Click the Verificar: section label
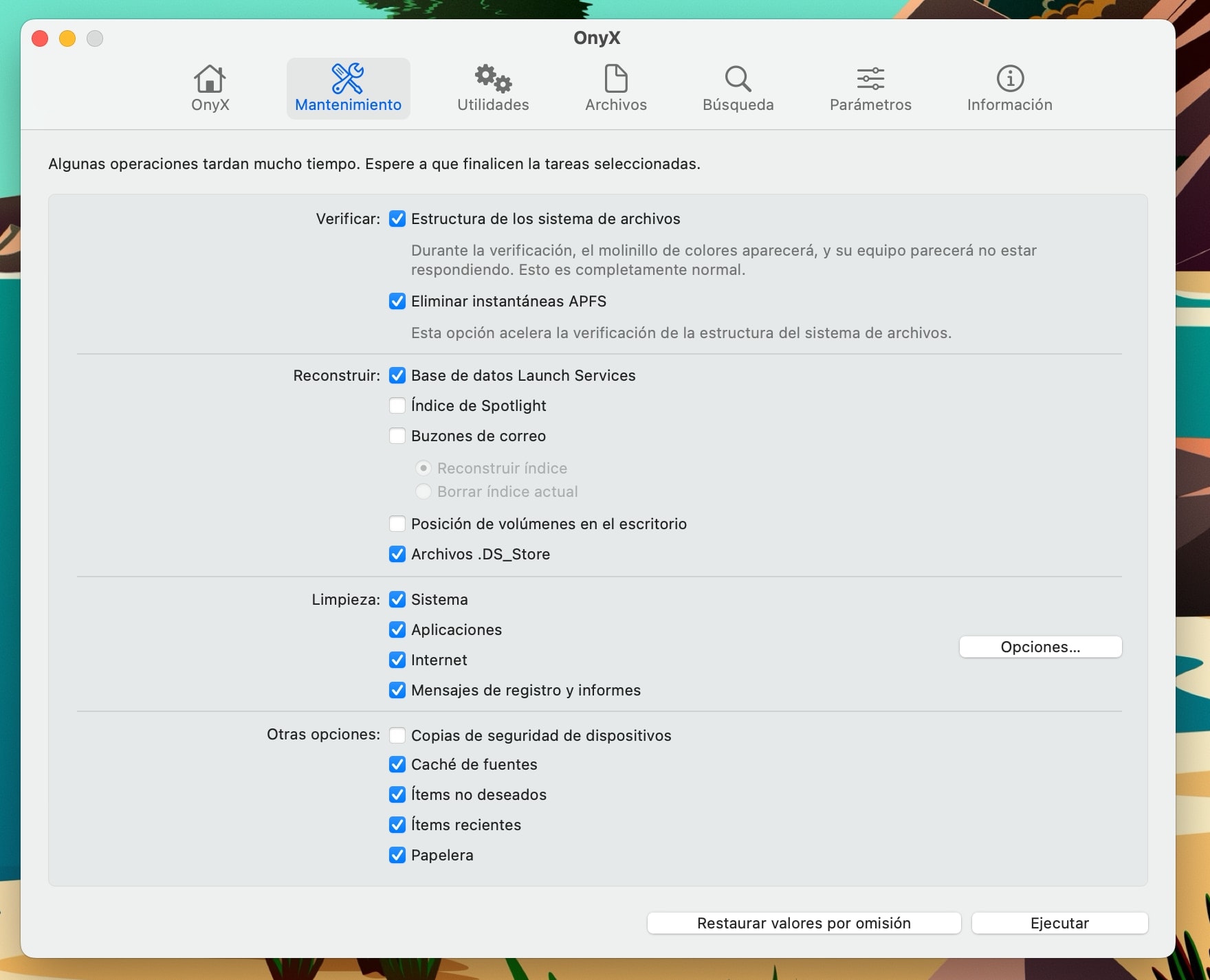This screenshot has height=980, width=1210. pyautogui.click(x=348, y=219)
